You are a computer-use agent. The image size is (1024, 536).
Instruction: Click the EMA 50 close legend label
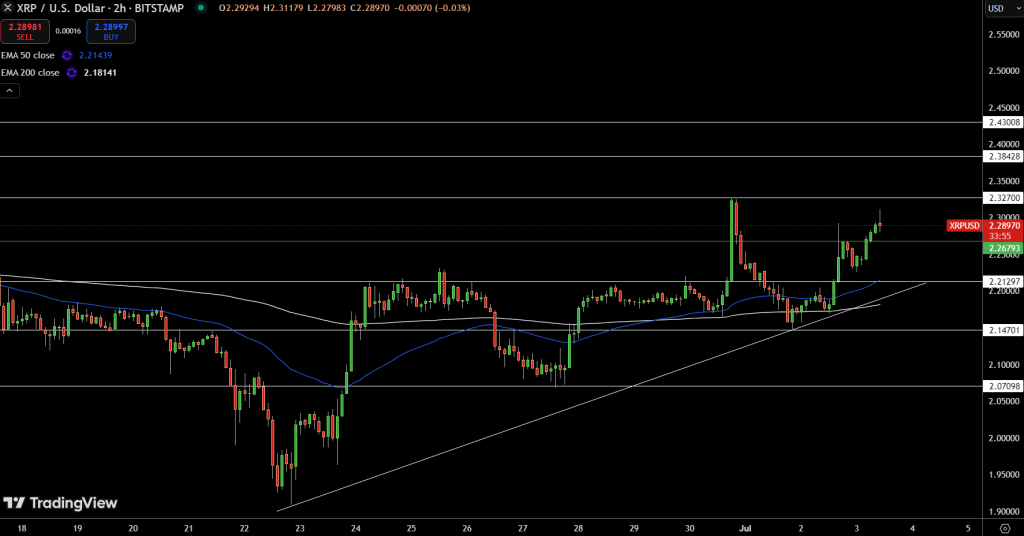[x=28, y=55]
